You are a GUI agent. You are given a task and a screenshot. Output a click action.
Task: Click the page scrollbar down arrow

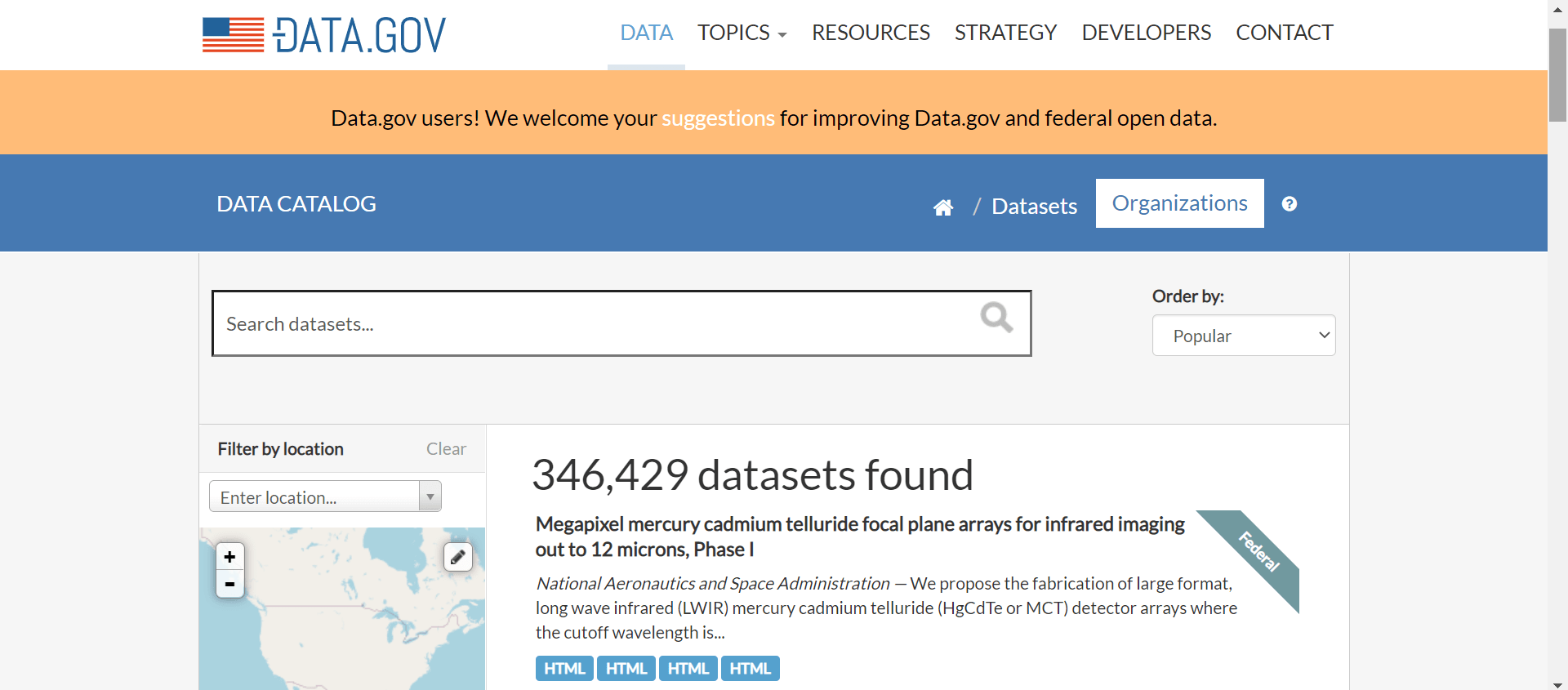click(x=1558, y=684)
